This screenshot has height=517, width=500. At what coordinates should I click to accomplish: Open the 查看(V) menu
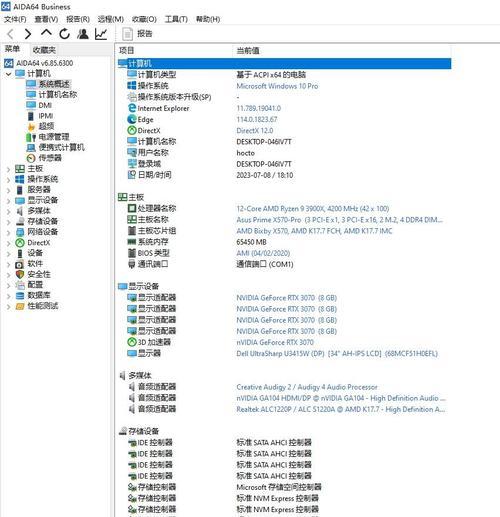(x=46, y=19)
